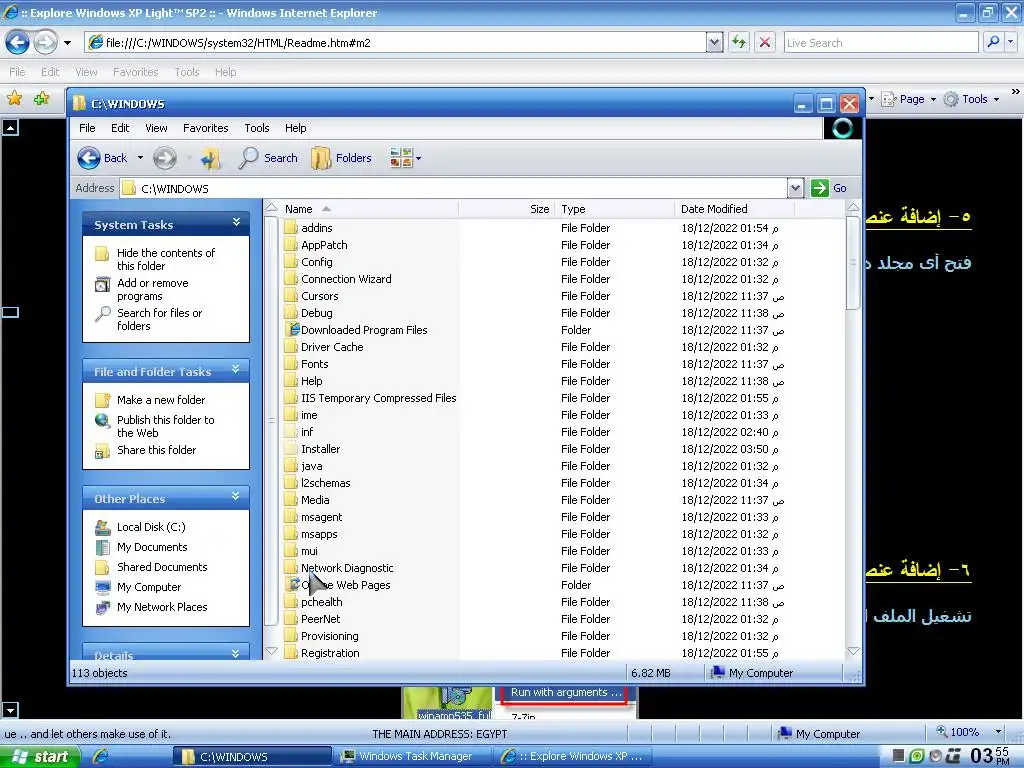Sort by the Type column header
Screen dimensions: 1024x768
coord(614,209)
